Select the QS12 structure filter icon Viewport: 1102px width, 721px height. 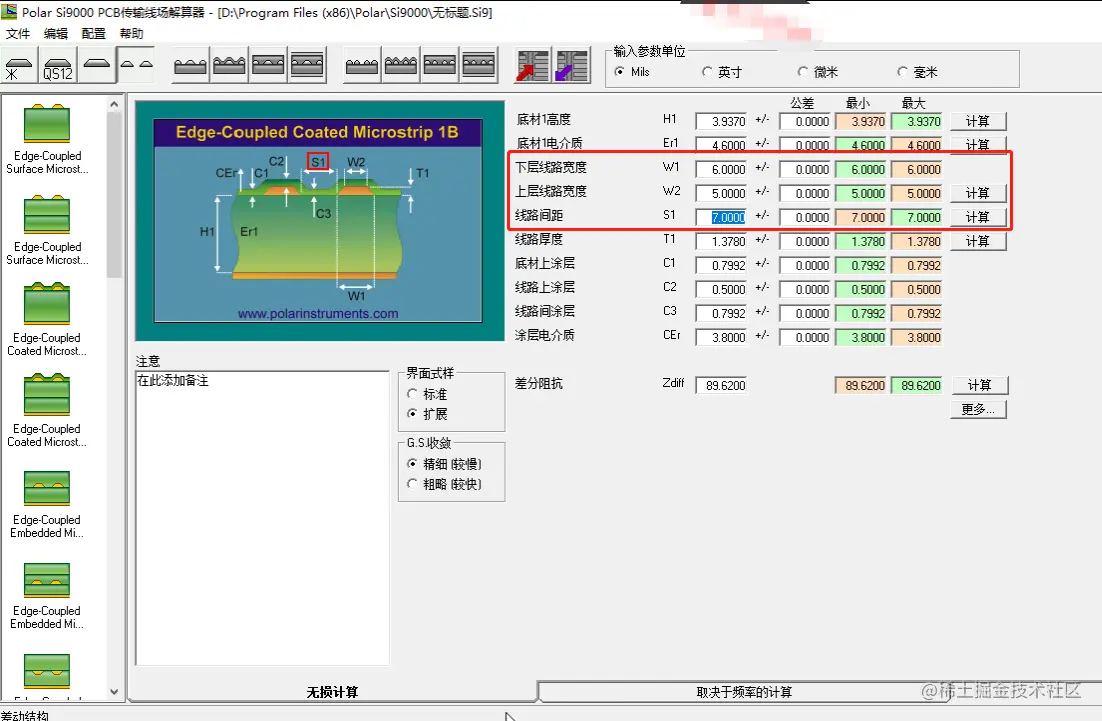(x=58, y=66)
